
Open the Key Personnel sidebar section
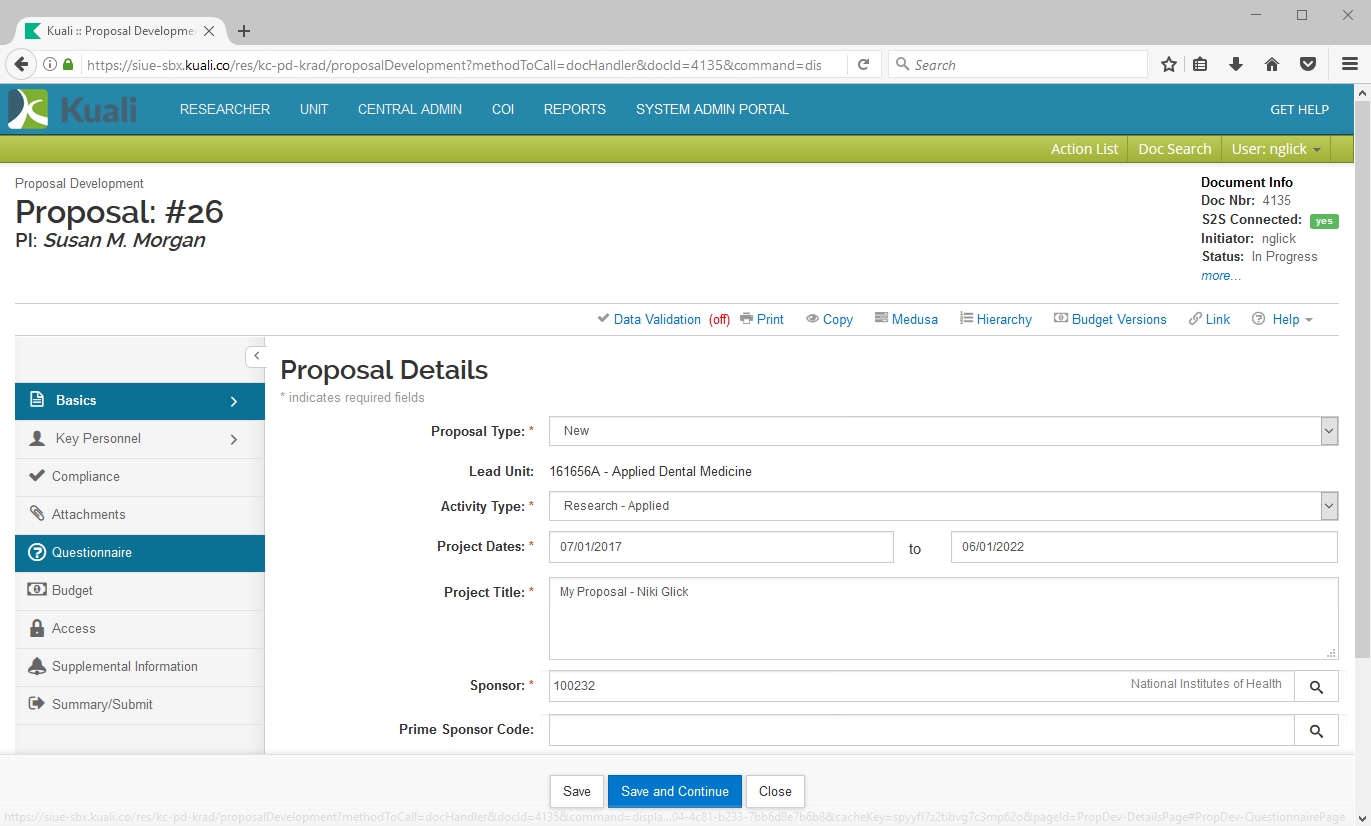(x=98, y=439)
